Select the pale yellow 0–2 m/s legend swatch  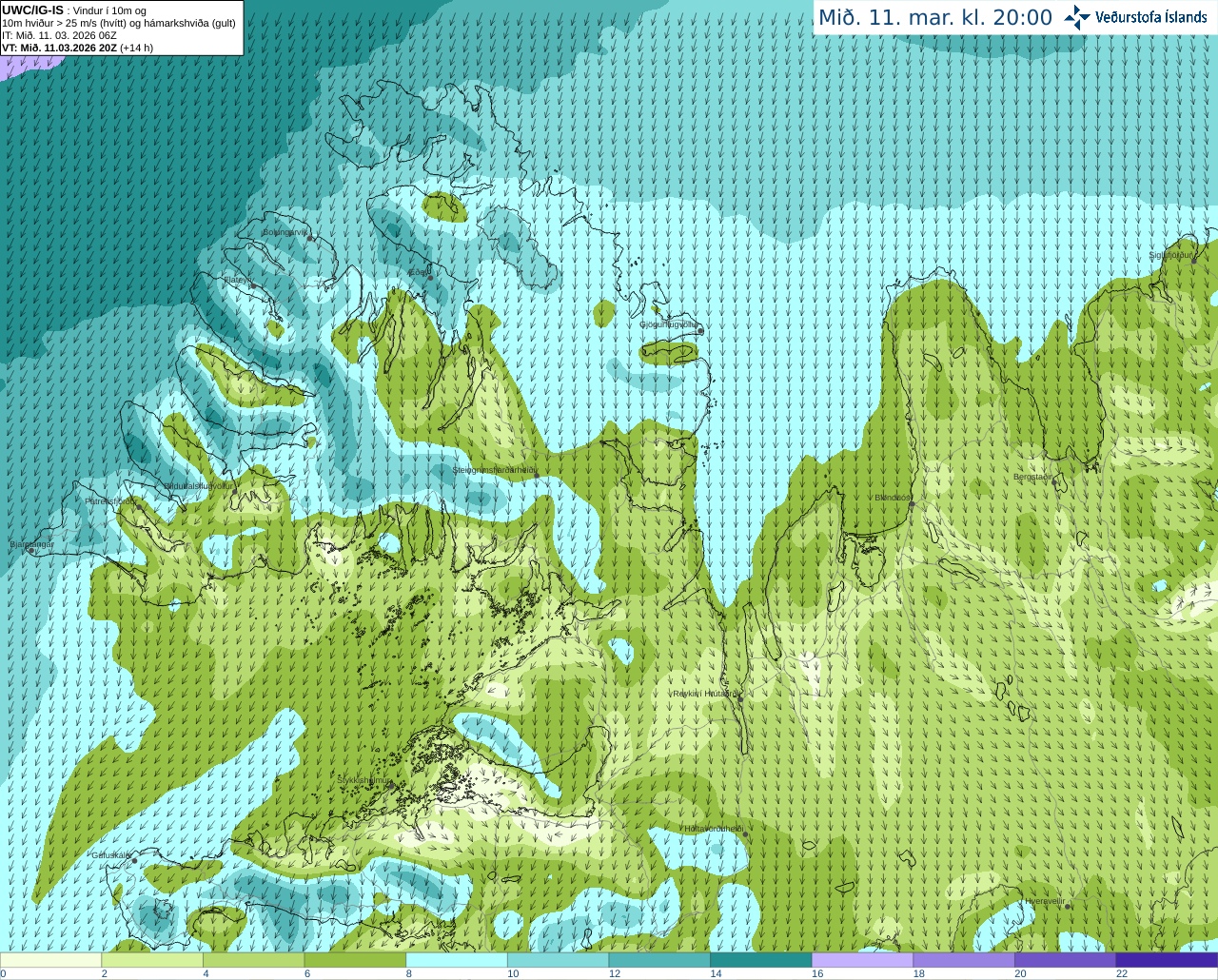(x=50, y=960)
